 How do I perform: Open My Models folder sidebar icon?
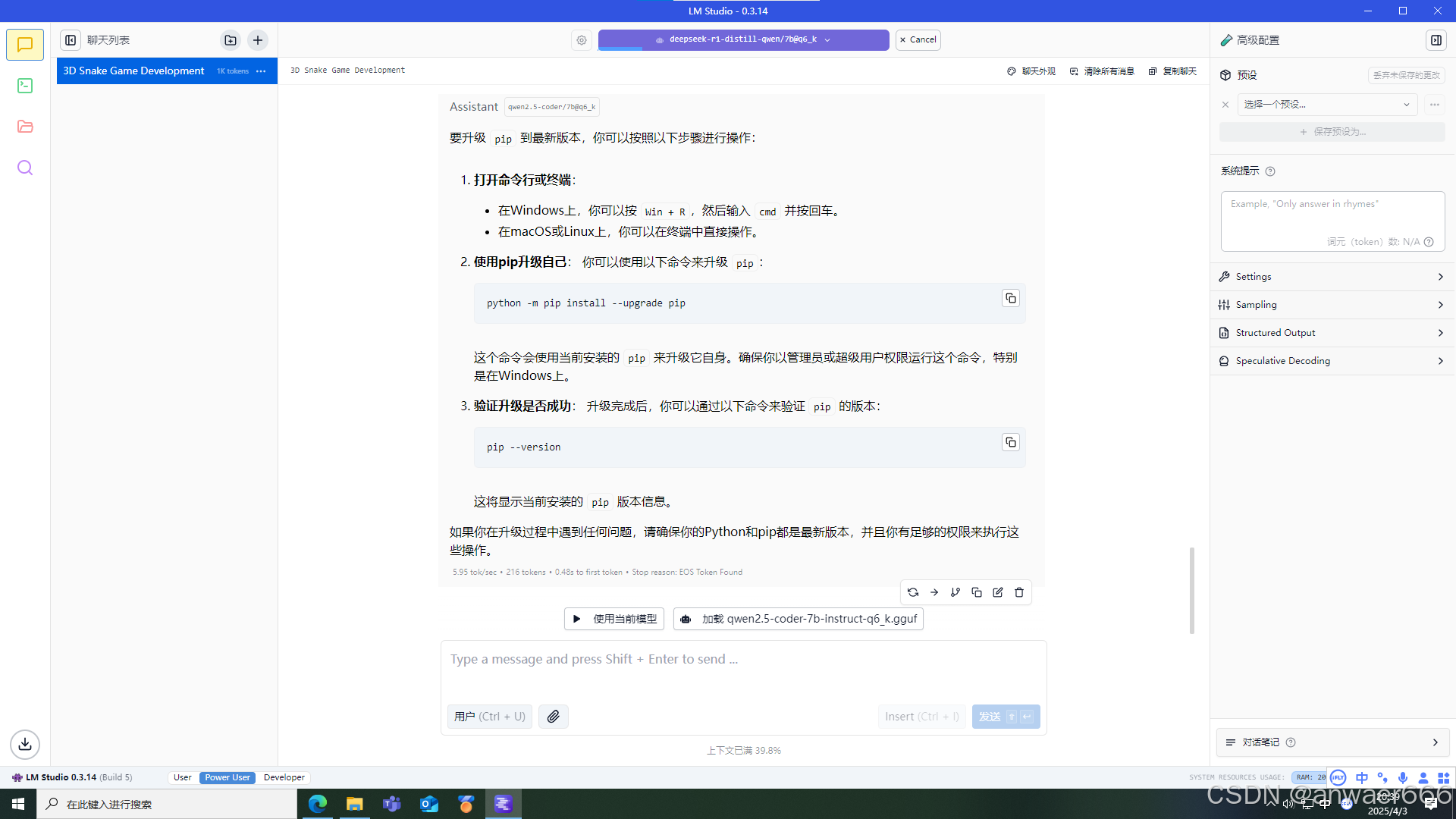point(25,127)
